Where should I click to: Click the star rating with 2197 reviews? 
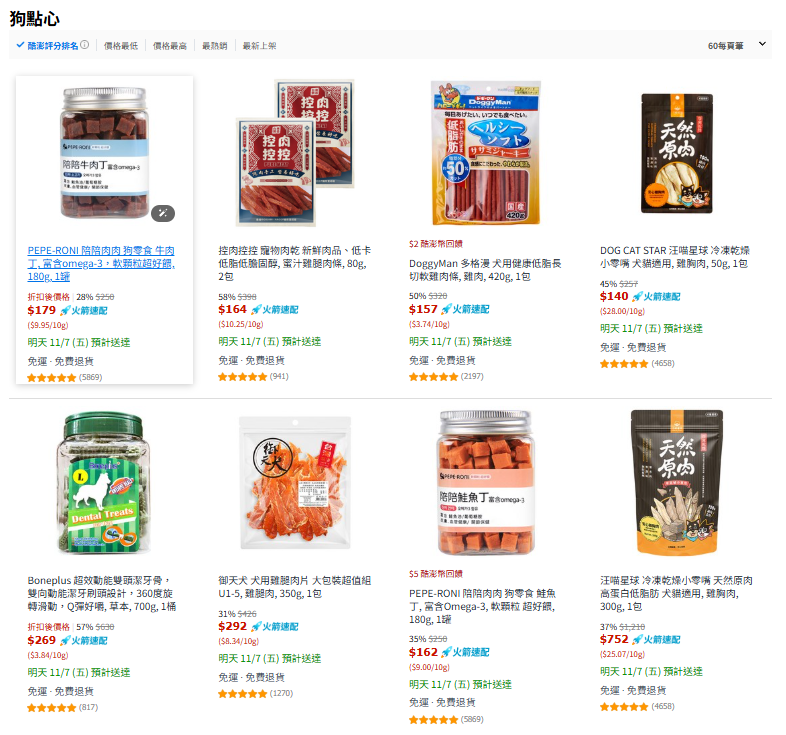click(434, 377)
